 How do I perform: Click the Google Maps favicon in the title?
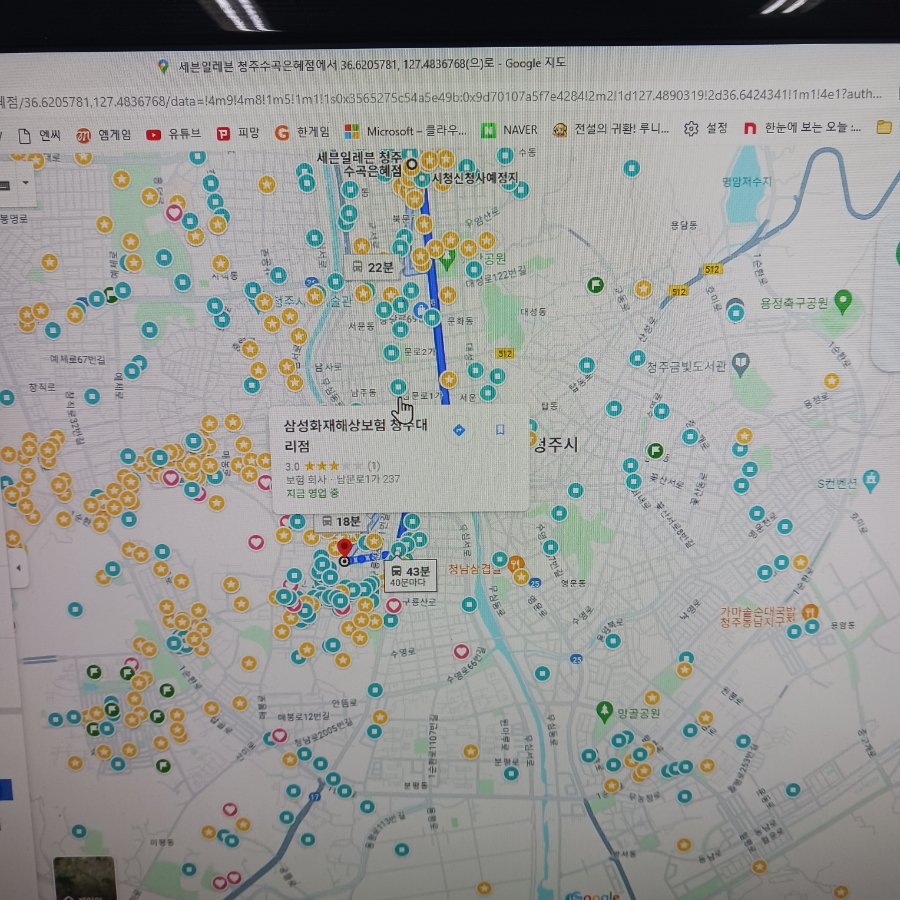click(x=164, y=67)
